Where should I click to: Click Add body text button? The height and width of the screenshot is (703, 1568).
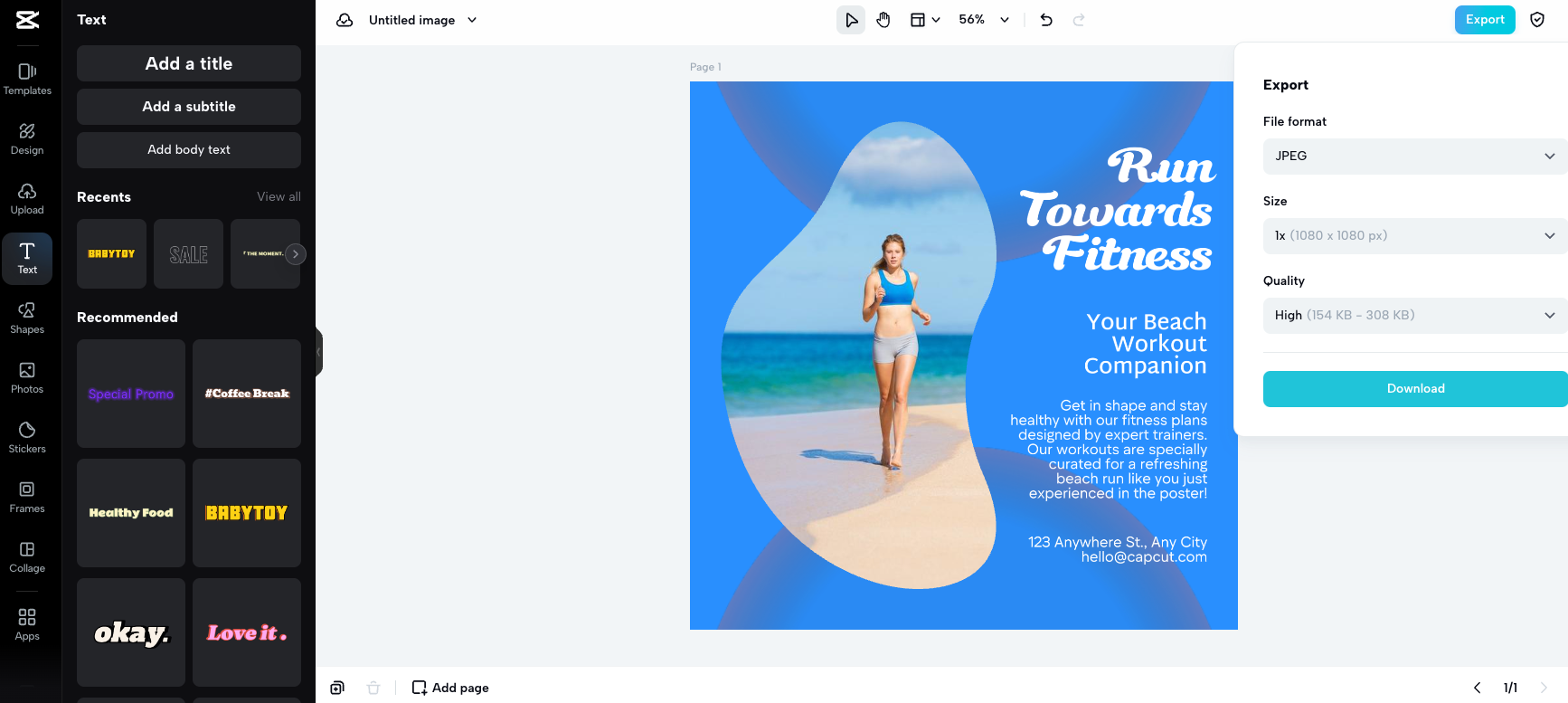pyautogui.click(x=189, y=150)
